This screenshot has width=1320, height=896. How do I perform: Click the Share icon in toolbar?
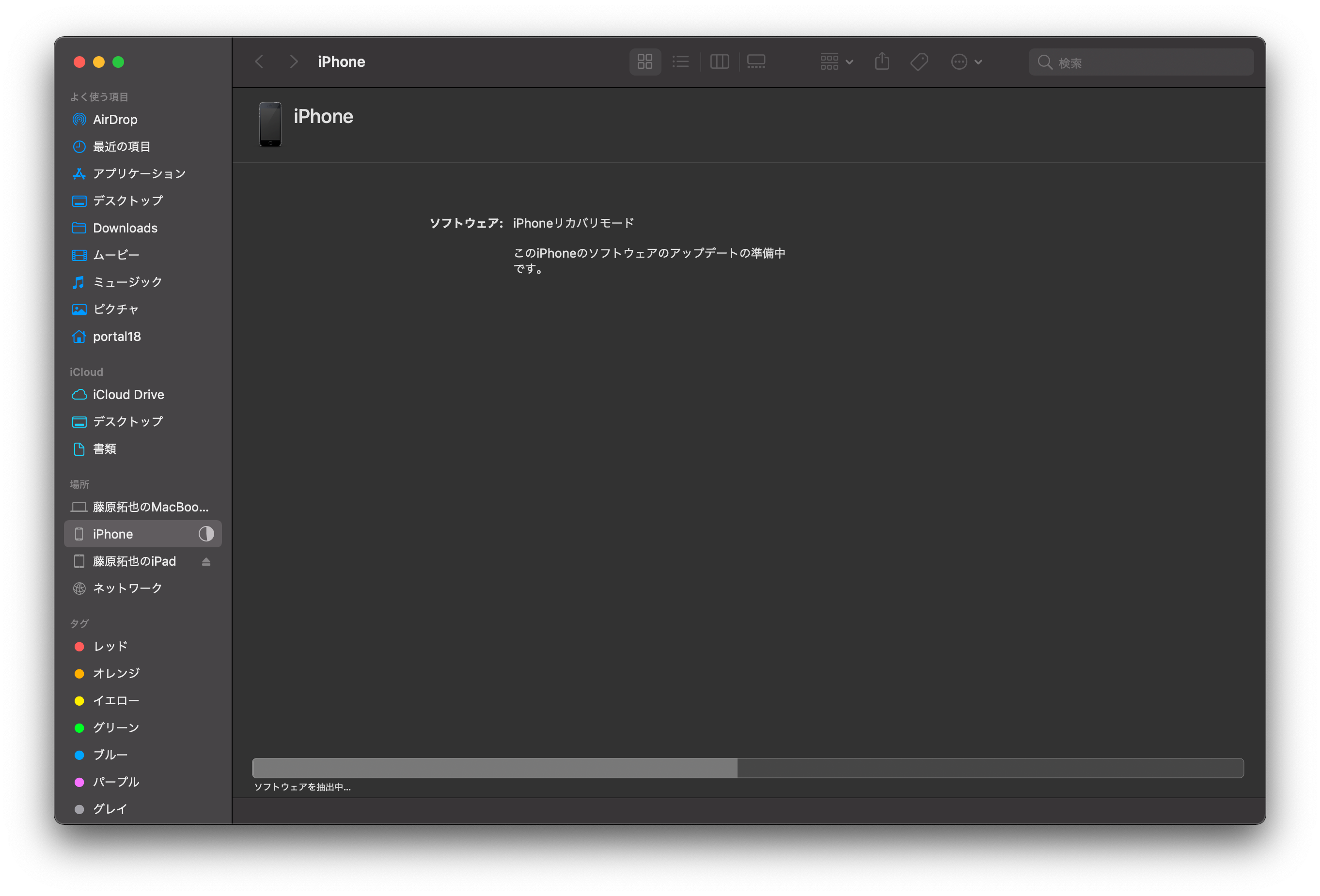coord(881,62)
